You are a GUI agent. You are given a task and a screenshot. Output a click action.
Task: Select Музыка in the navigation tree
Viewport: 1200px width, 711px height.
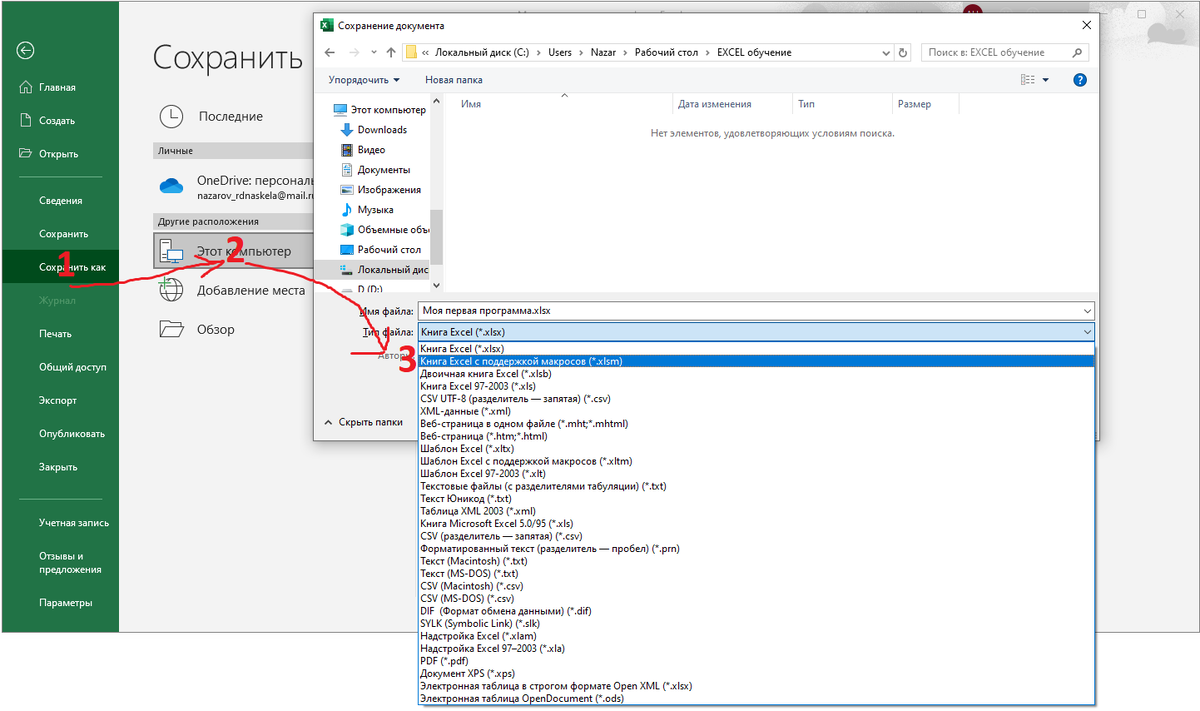(x=366, y=210)
